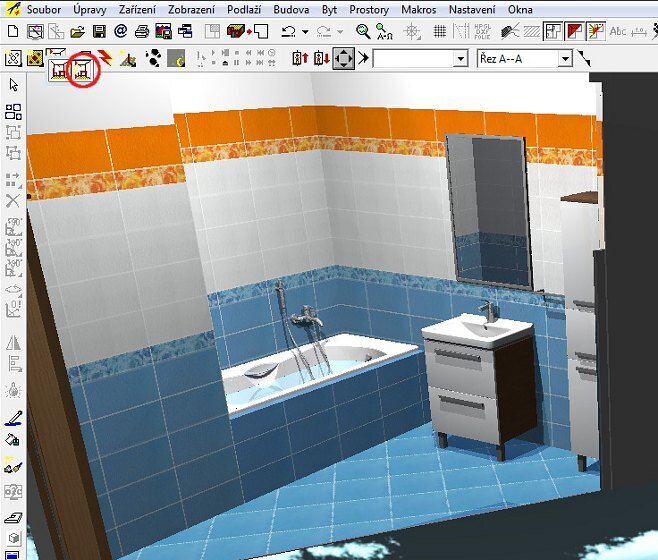The height and width of the screenshot is (560, 658).
Task: Click the double arrow next to pan button
Action: [363, 58]
